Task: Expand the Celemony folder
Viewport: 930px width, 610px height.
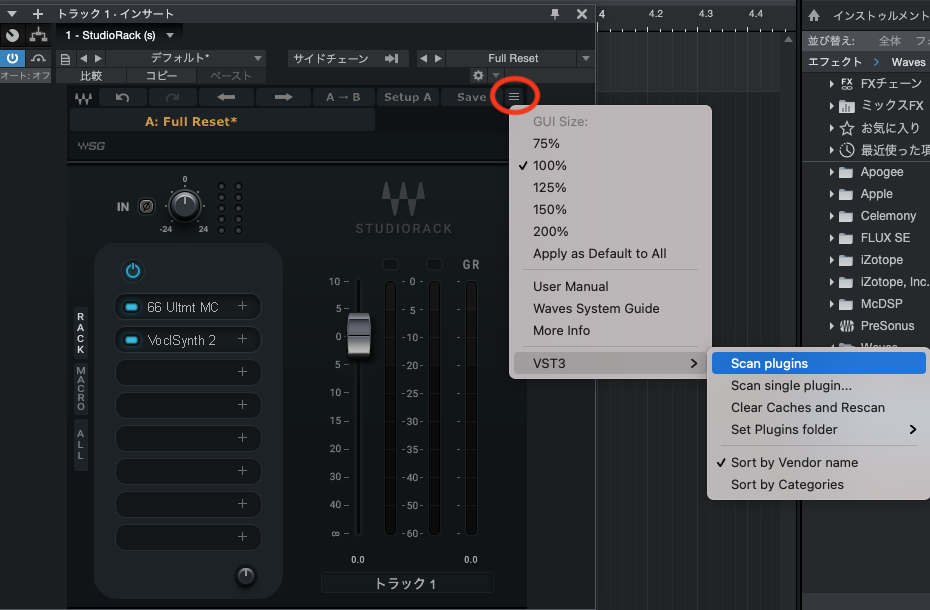Action: tap(832, 216)
